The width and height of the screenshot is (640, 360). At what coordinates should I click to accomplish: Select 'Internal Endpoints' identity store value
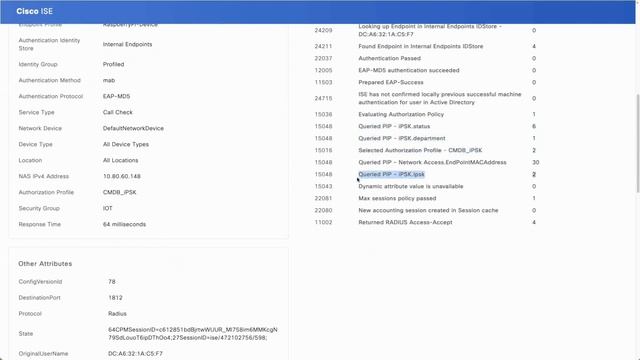click(x=127, y=44)
